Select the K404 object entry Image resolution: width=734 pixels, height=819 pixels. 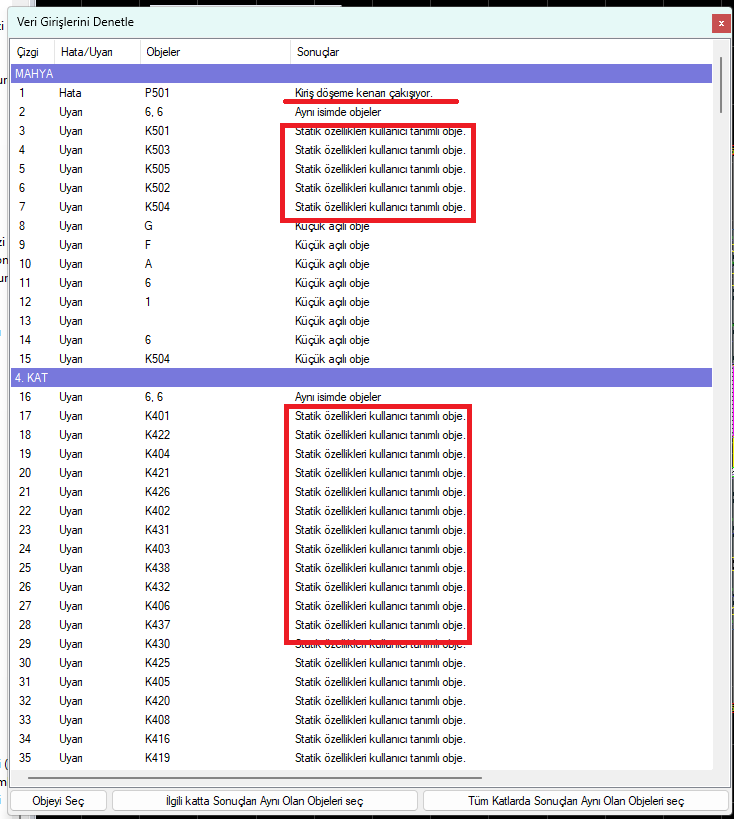point(157,454)
